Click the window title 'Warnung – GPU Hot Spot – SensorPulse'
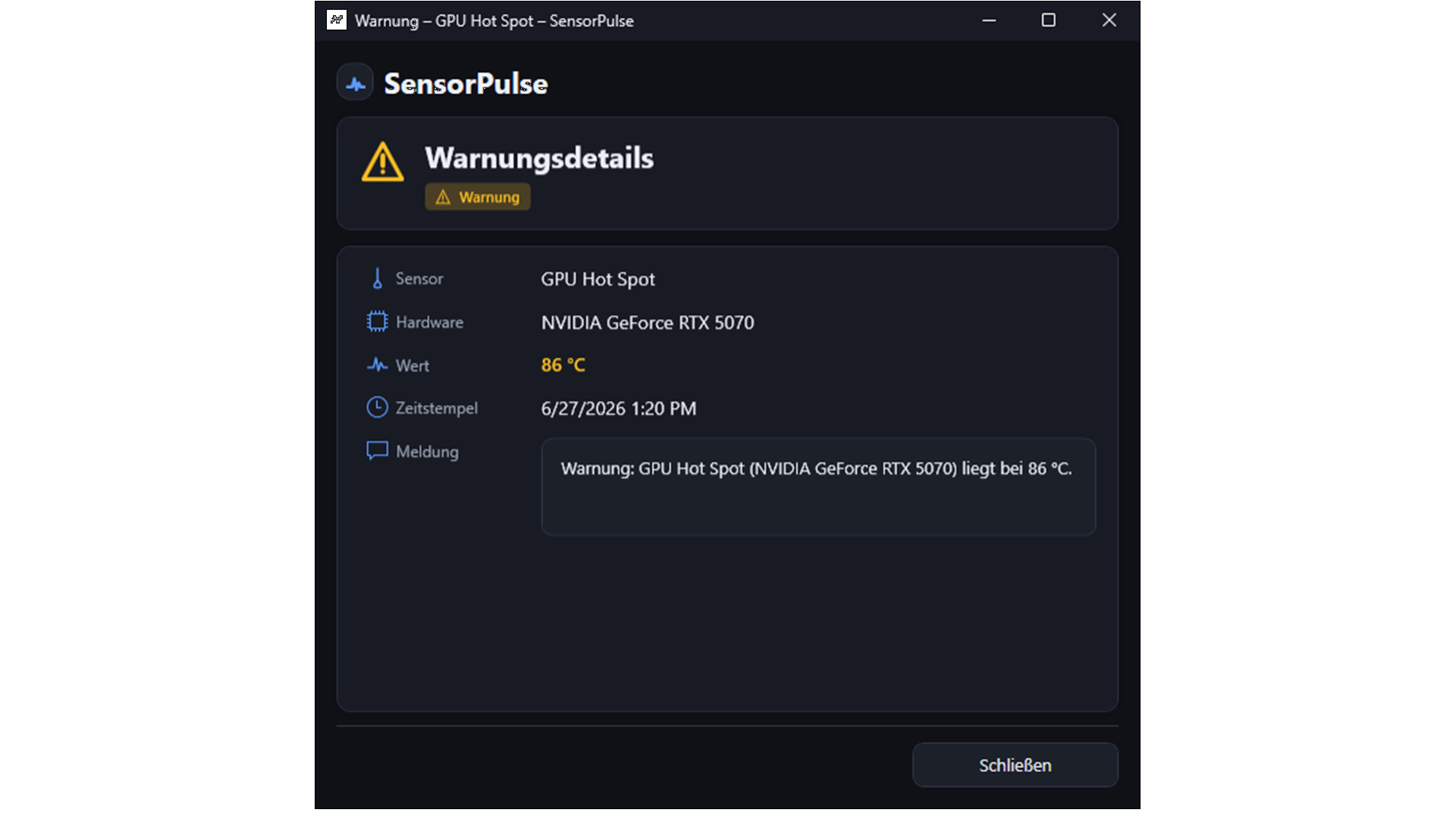 [494, 20]
